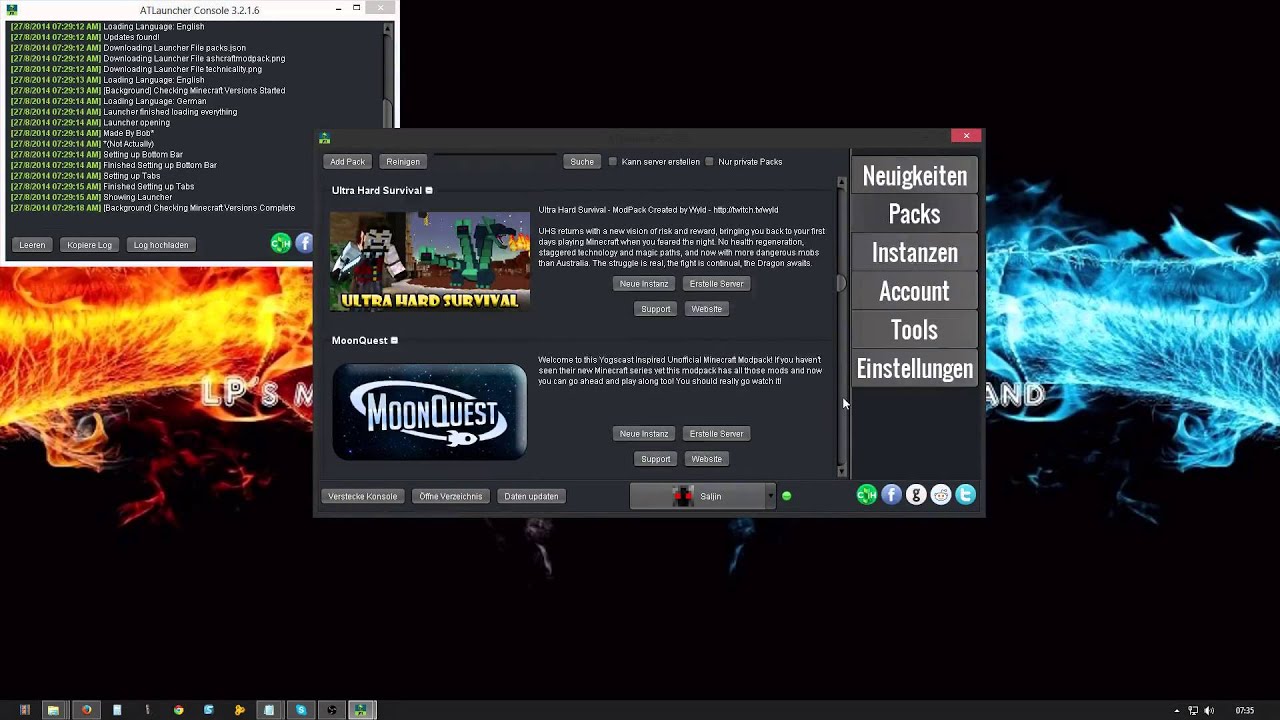
Task: Open Google Chrome from the taskbar
Action: tap(178, 710)
